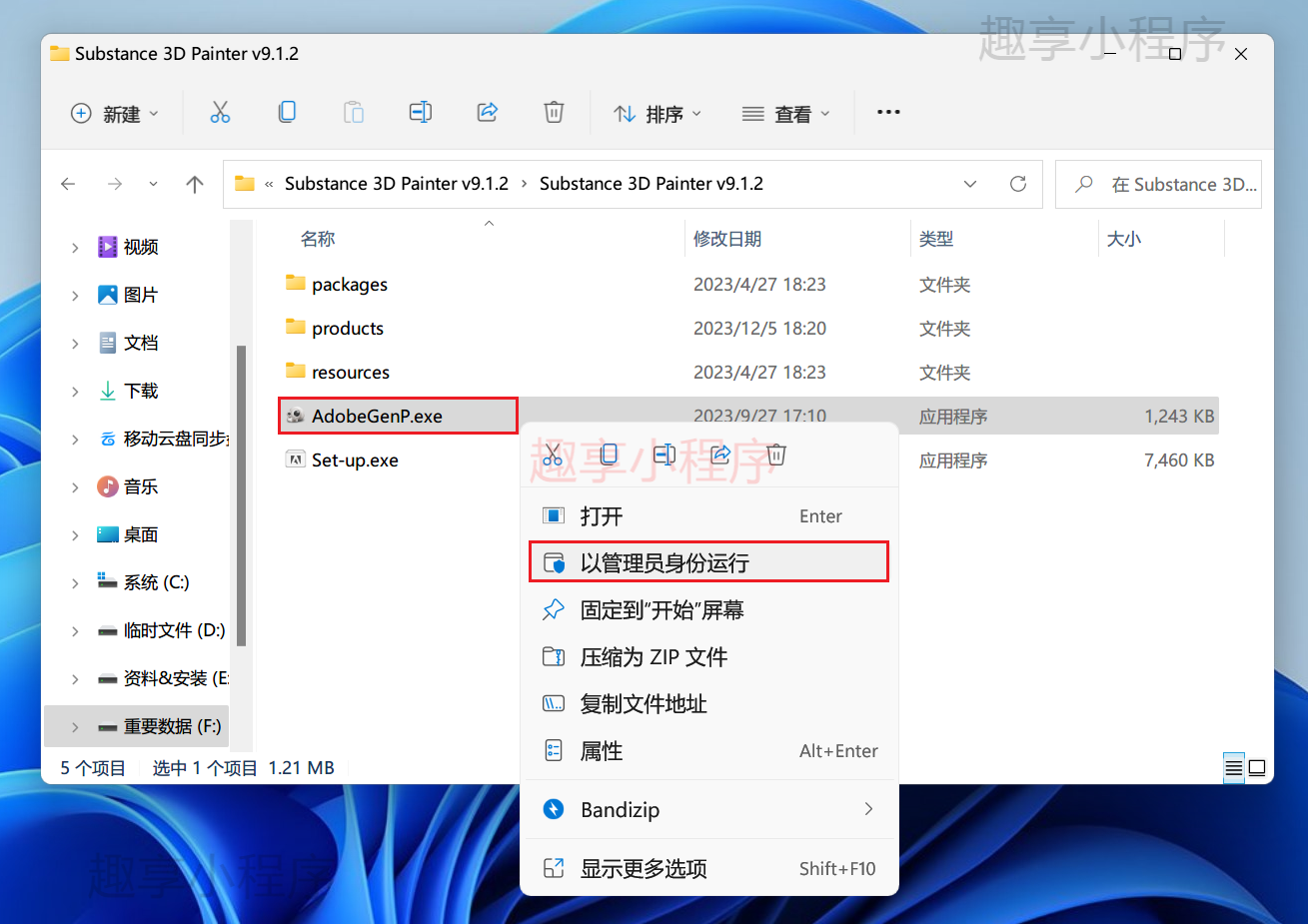Click the navigation pane scrollbar
The width and height of the screenshot is (1308, 924).
click(241, 495)
